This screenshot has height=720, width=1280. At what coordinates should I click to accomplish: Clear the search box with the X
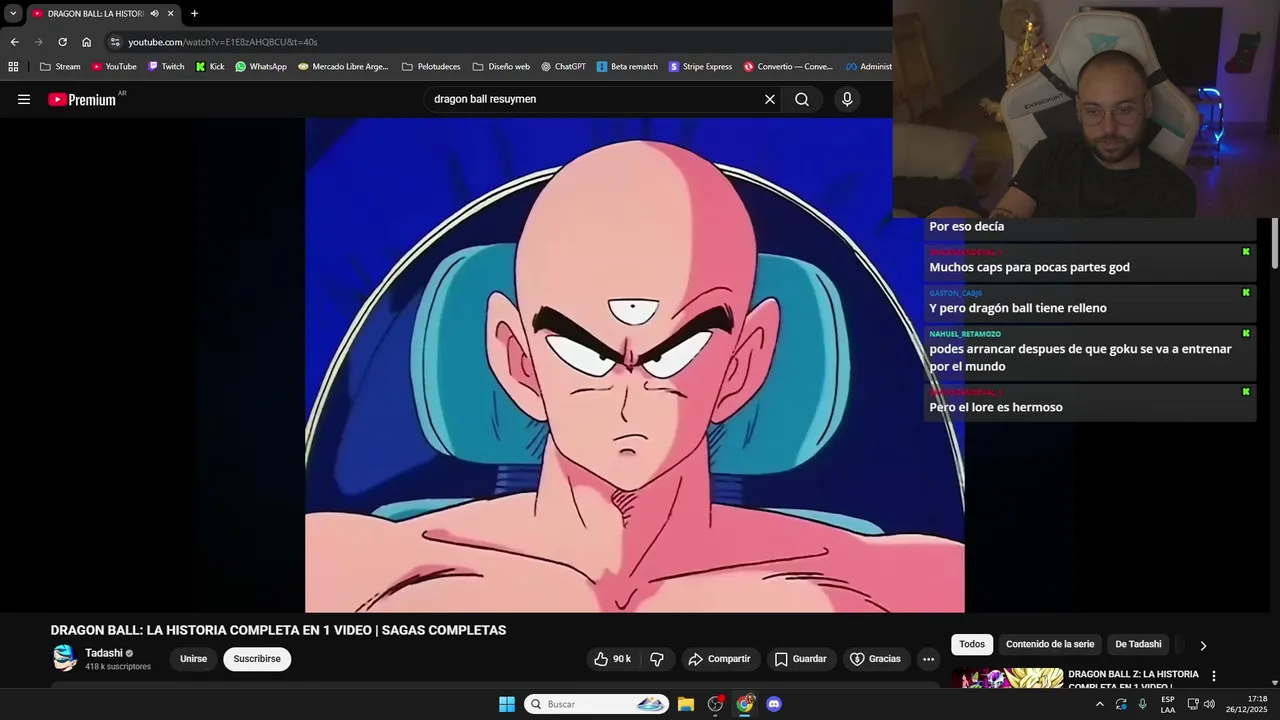point(770,99)
